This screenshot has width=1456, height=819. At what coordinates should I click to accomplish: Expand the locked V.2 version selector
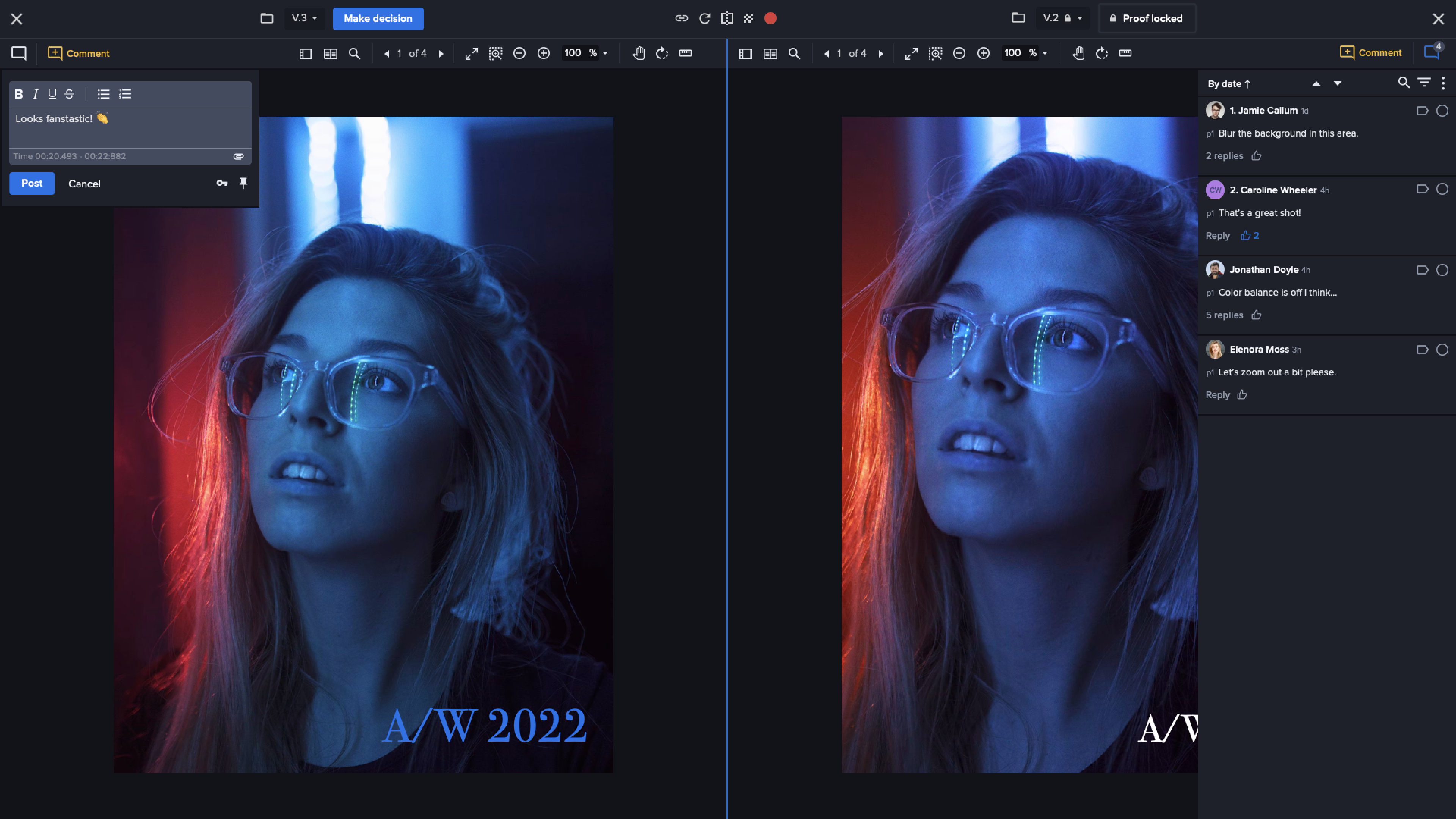coord(1063,18)
